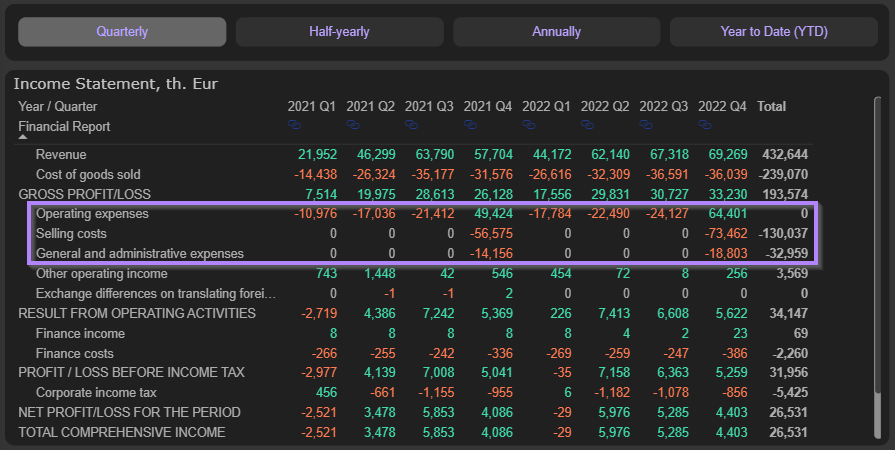Click the Year / Quarter header label

(58, 106)
